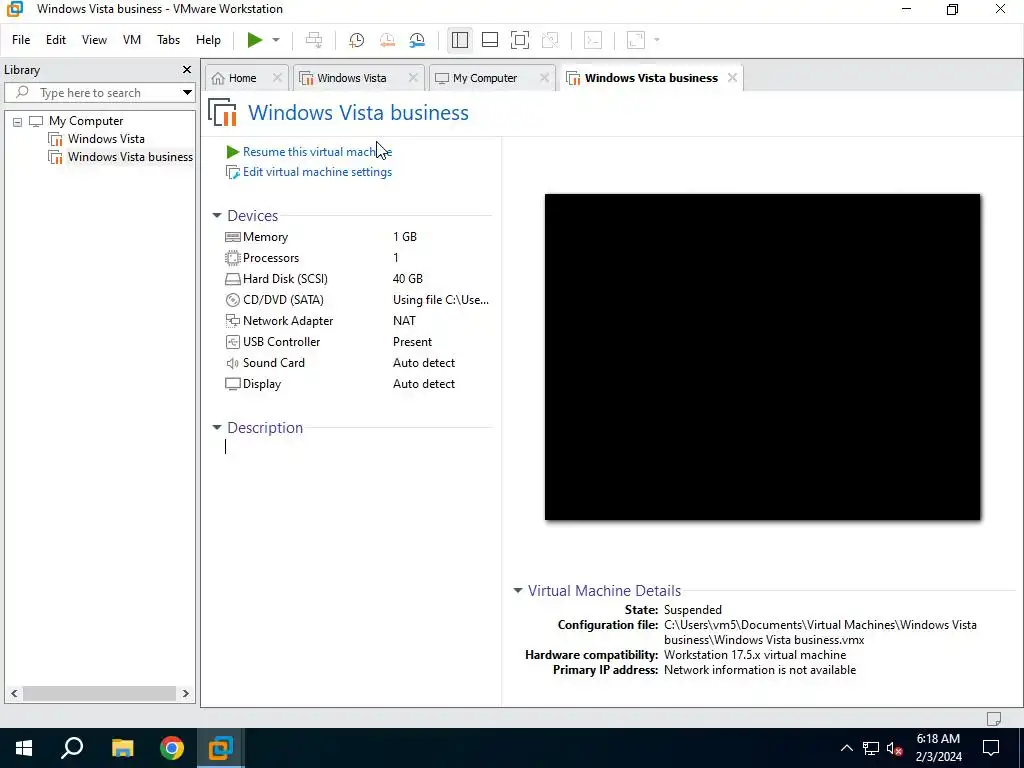This screenshot has height=768, width=1024.
Task: Click the USB Controller device icon
Action: pyautogui.click(x=232, y=342)
